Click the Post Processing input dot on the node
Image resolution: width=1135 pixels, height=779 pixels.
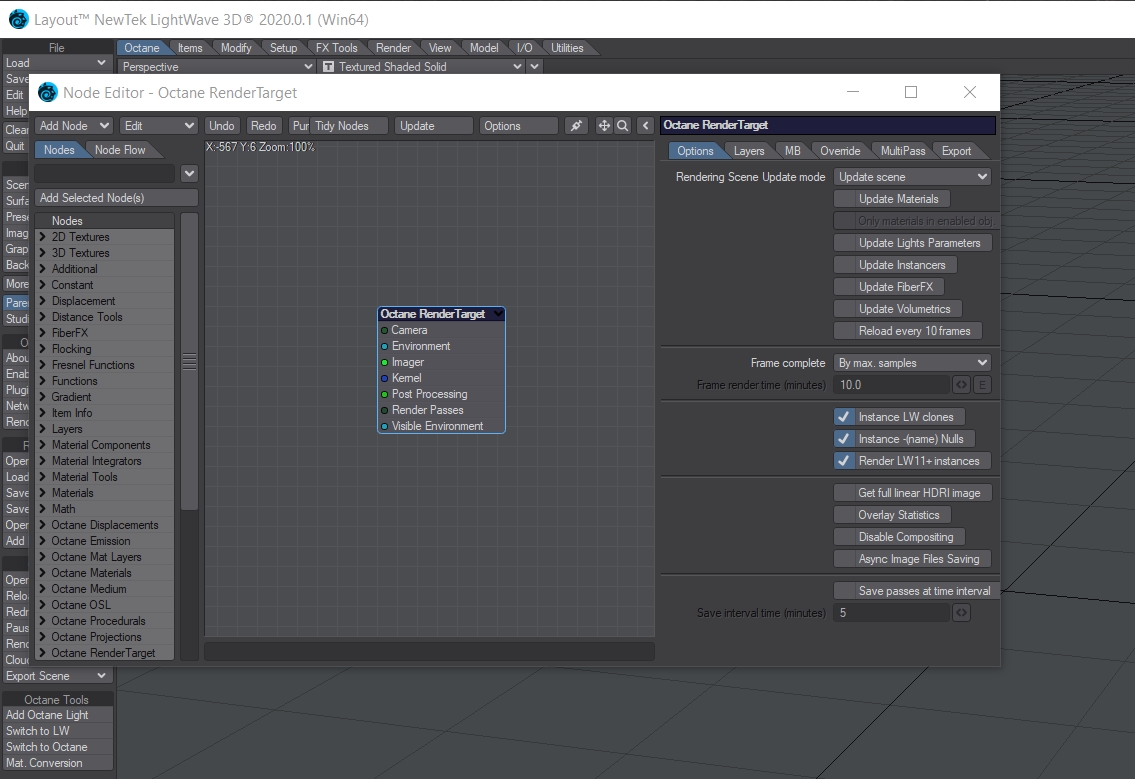click(384, 395)
